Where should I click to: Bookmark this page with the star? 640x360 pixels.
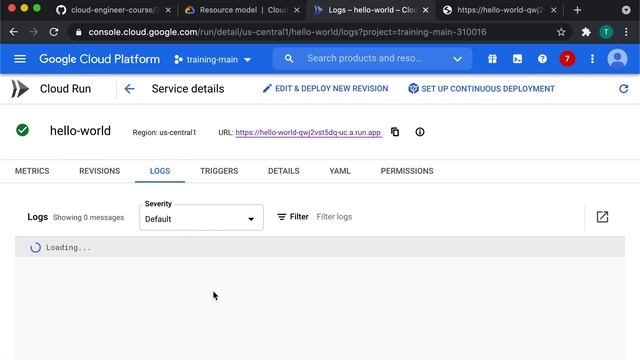tap(561, 32)
